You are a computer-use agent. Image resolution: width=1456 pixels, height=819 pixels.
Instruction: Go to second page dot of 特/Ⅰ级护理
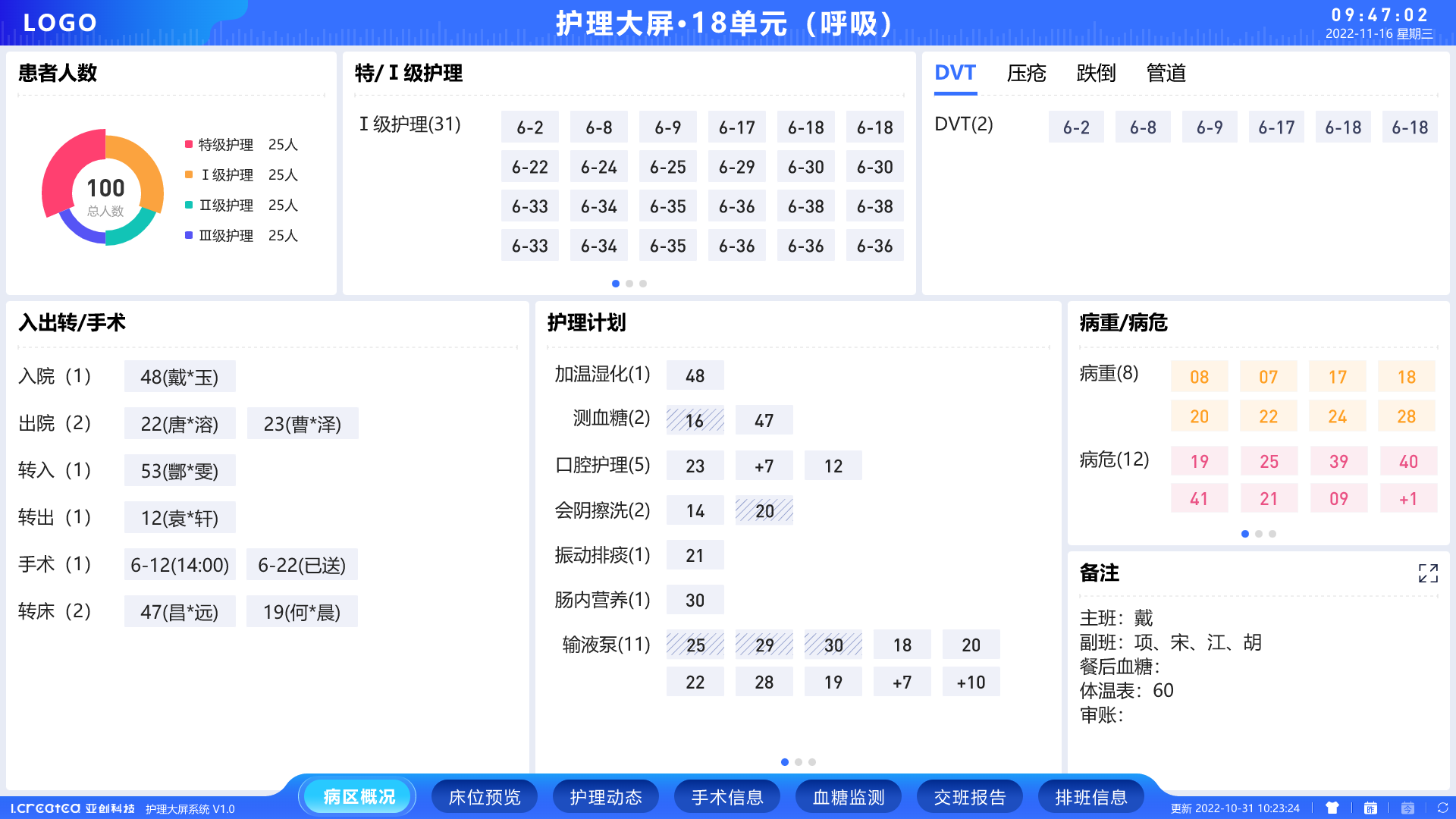[629, 284]
